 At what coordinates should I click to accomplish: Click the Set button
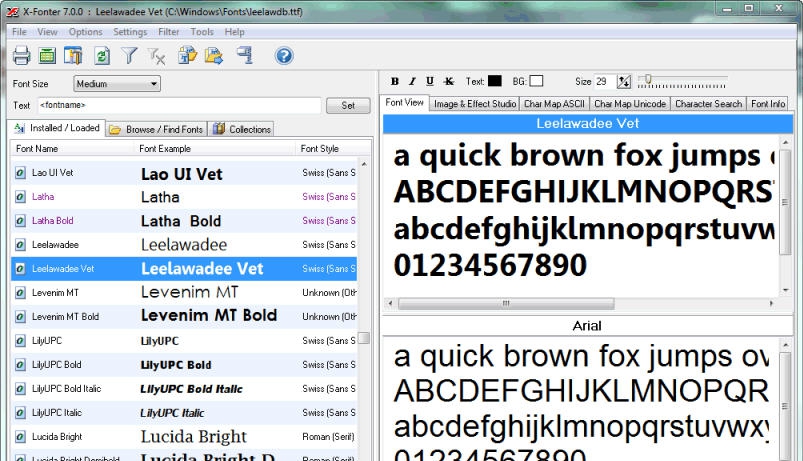348,105
